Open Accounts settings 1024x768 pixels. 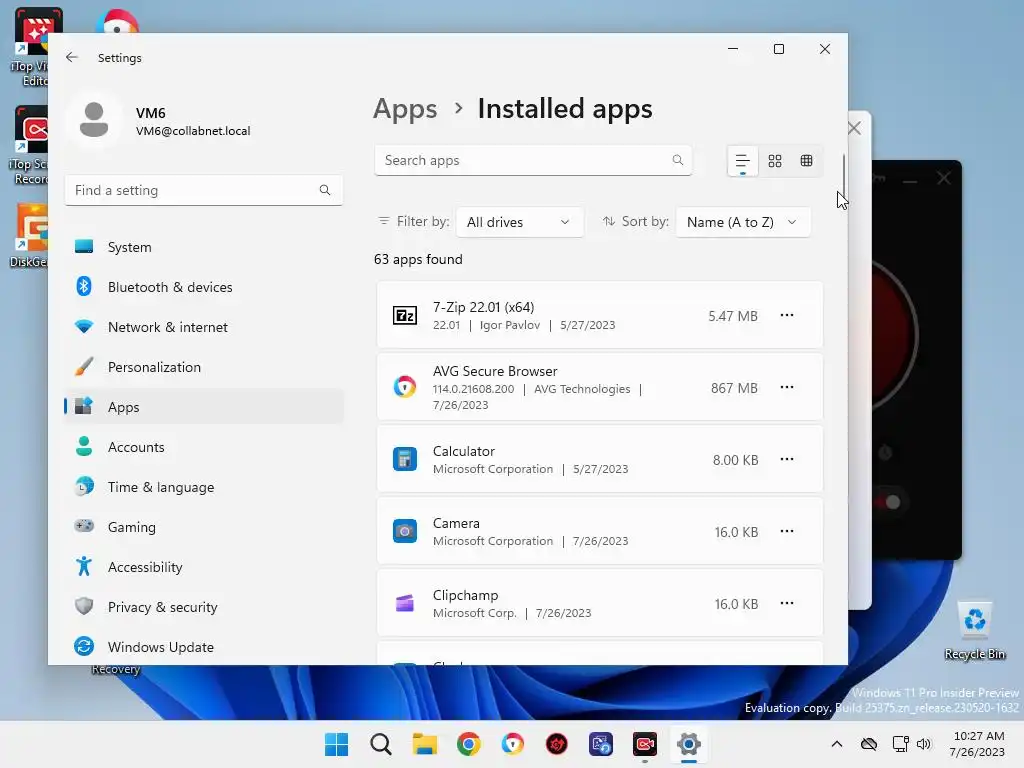coord(204,447)
